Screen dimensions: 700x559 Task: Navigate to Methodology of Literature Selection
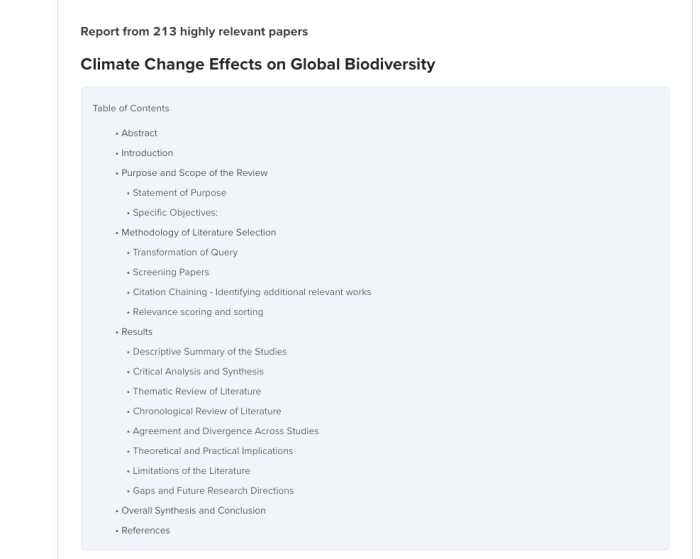pos(199,233)
